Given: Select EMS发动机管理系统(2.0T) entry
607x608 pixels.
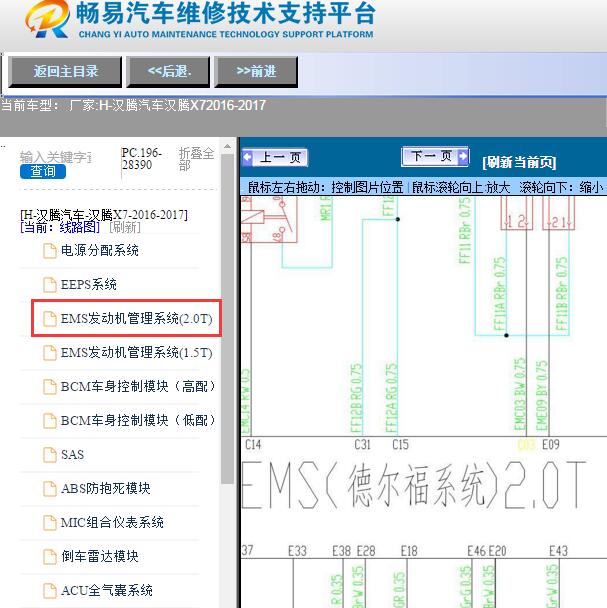Looking at the screenshot, I should [137, 319].
